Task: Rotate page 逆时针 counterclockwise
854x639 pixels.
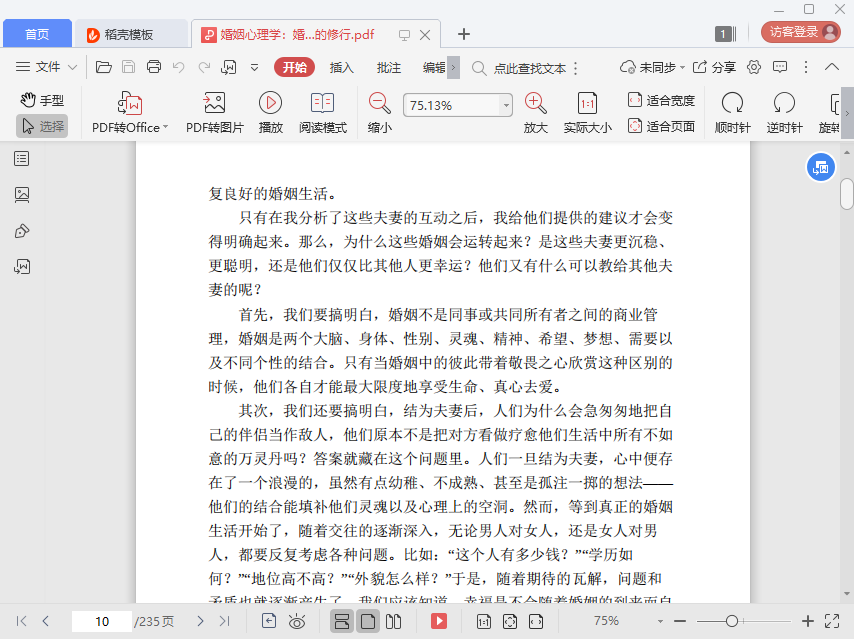Action: pyautogui.click(x=784, y=113)
